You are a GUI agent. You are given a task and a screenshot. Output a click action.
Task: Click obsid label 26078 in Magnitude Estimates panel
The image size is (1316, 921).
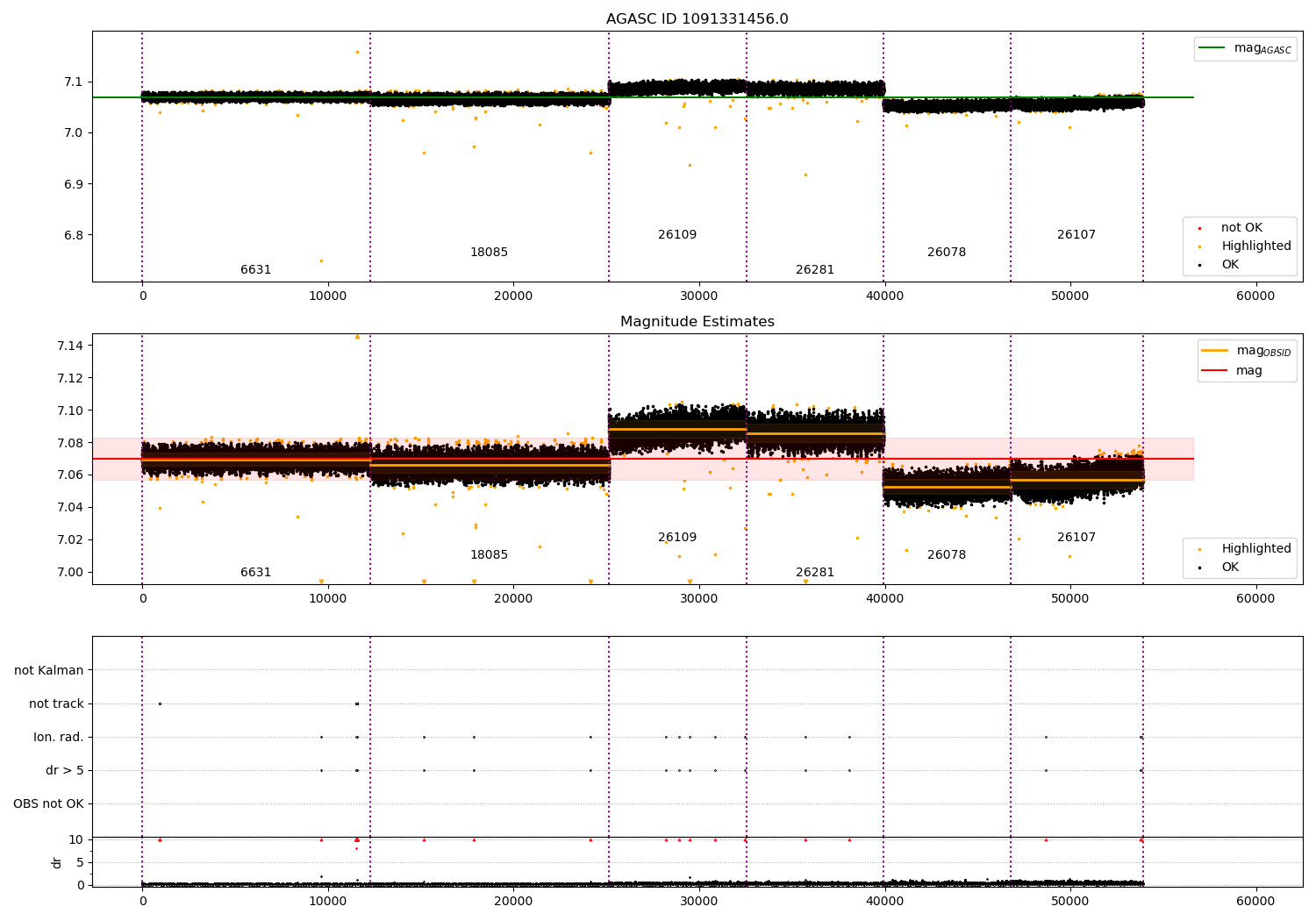[x=947, y=555]
